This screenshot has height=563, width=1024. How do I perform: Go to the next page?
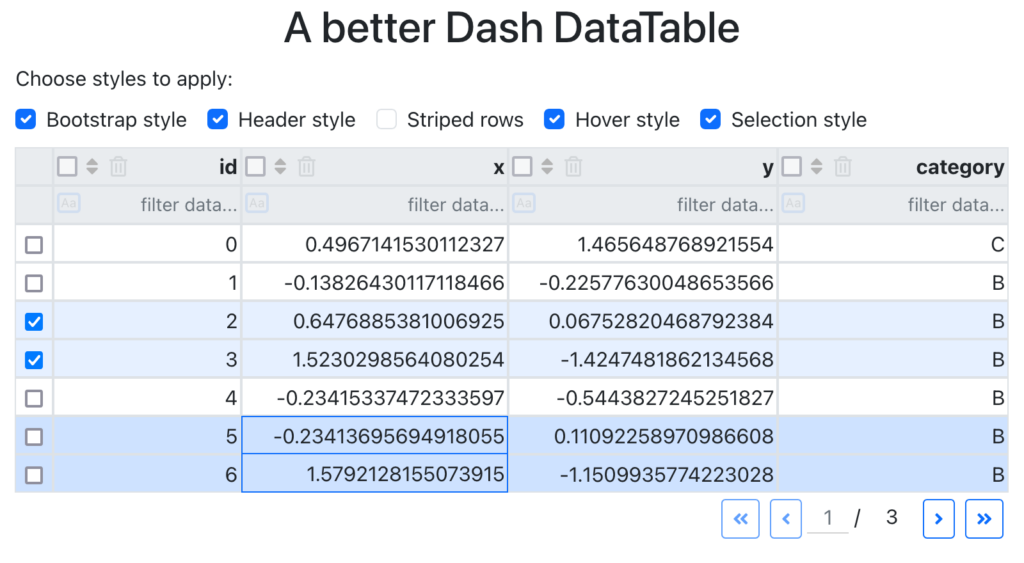pyautogui.click(x=938, y=519)
